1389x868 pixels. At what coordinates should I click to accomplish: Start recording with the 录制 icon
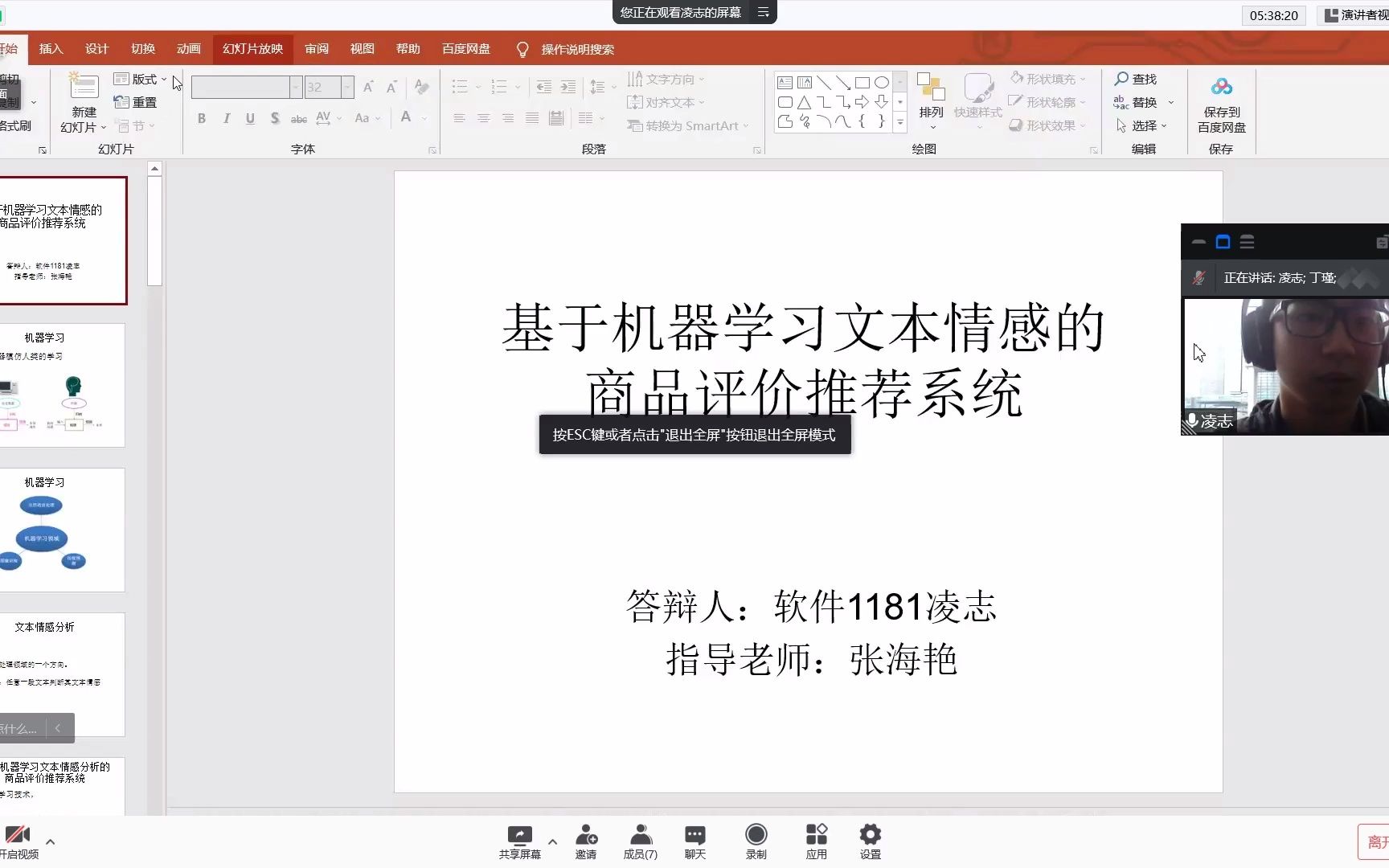(756, 837)
